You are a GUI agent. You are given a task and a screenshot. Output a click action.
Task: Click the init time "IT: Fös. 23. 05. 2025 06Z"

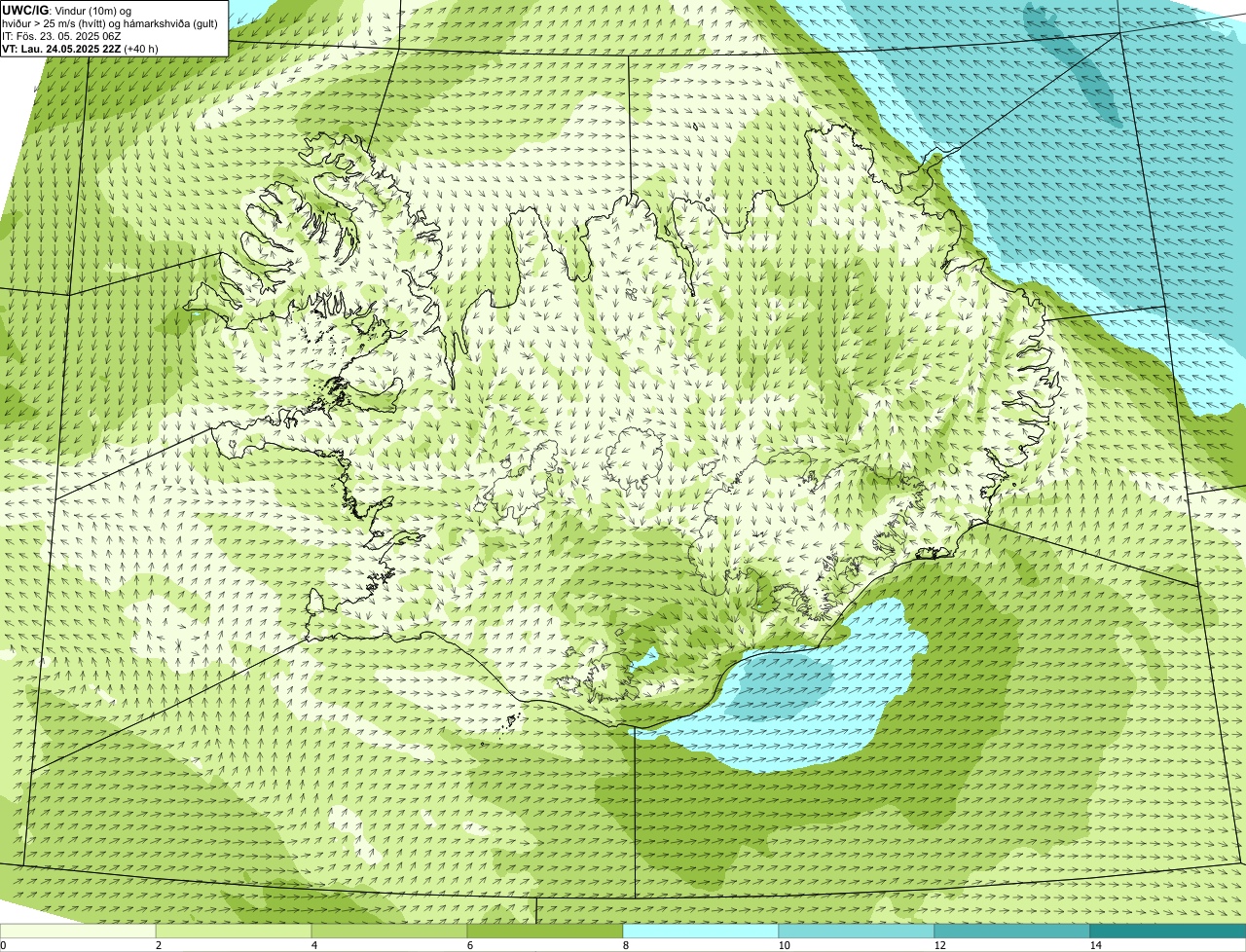[x=61, y=36]
